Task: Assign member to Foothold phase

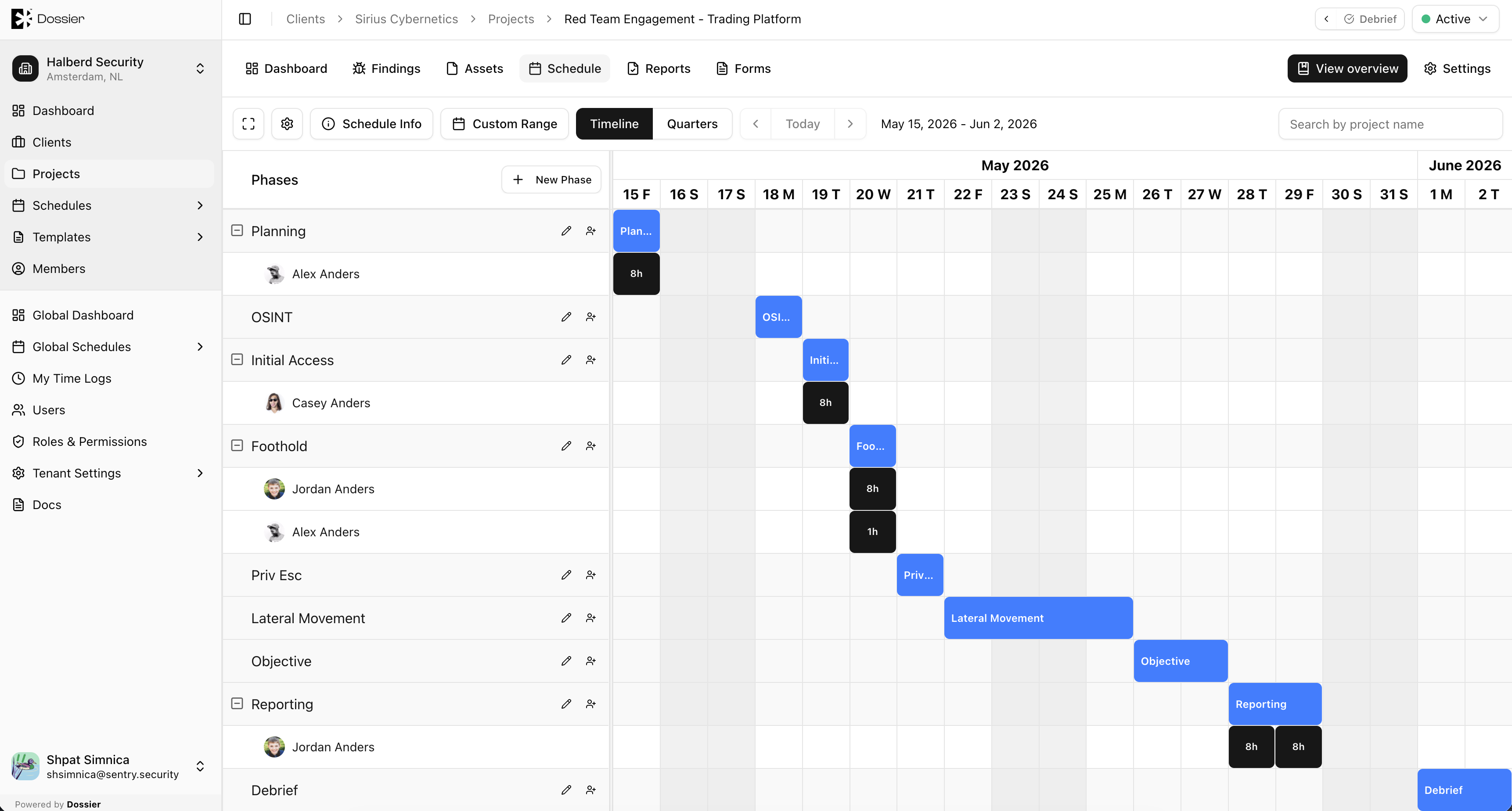Action: (x=590, y=446)
